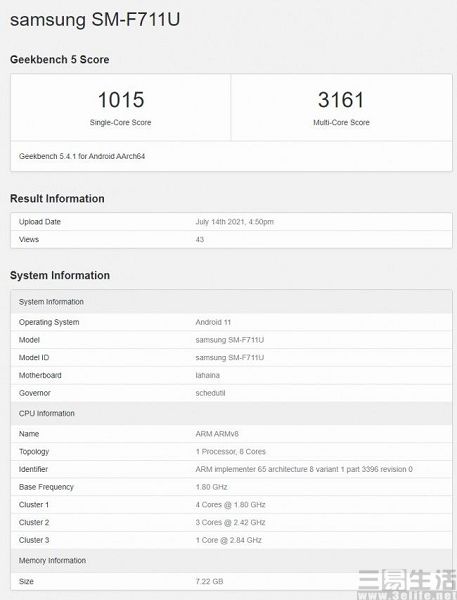The height and width of the screenshot is (600, 457).
Task: Select 1 Core @ 2.84 GHz value
Action: pos(228,540)
